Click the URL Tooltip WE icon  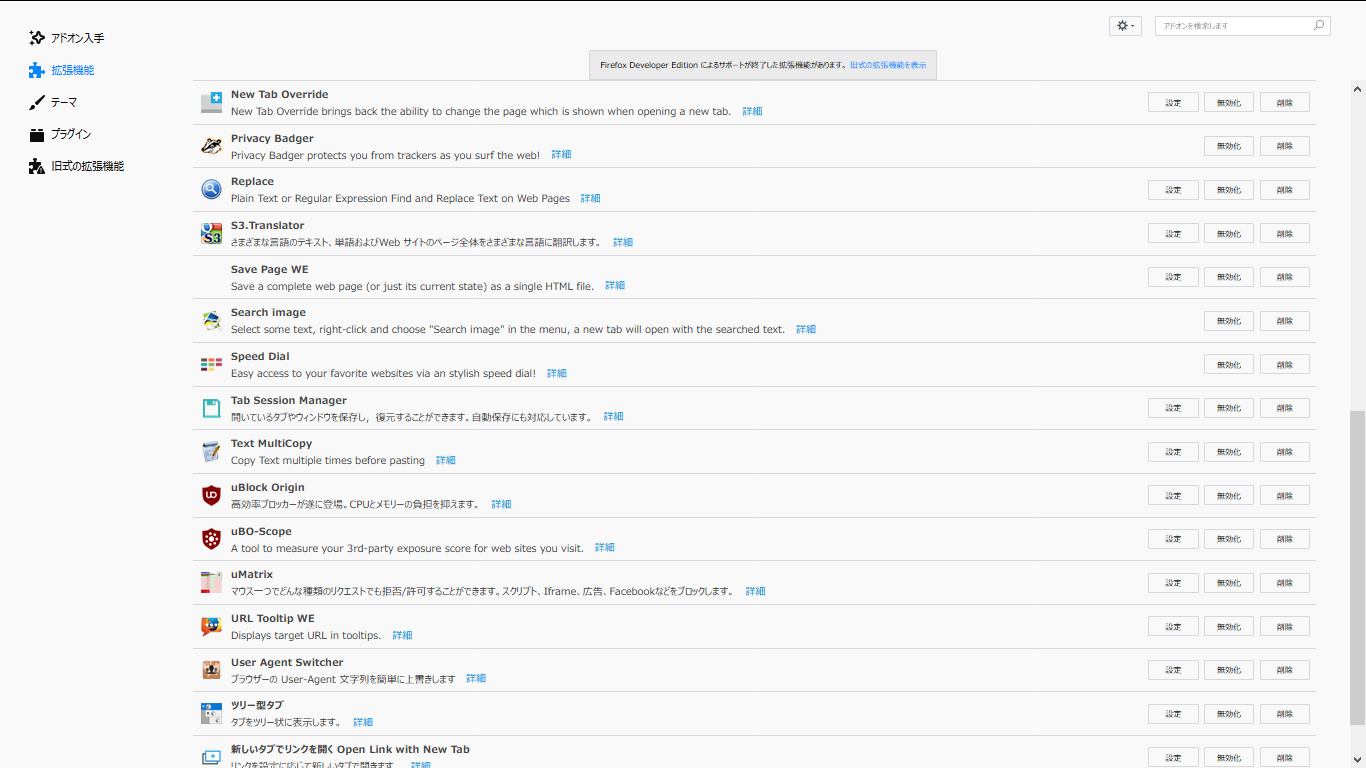tap(211, 626)
